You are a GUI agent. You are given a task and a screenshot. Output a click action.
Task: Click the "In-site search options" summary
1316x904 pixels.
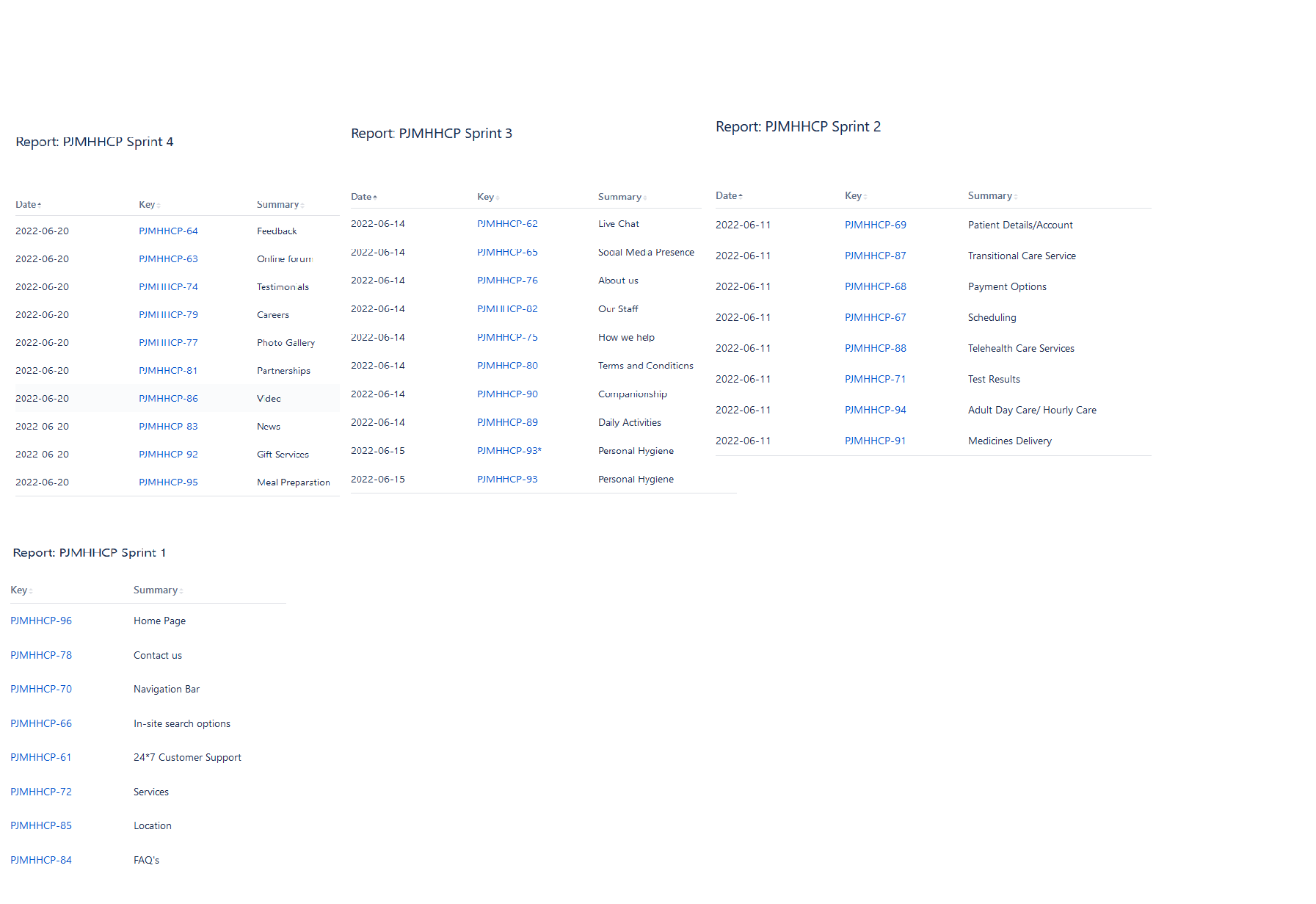pos(182,724)
